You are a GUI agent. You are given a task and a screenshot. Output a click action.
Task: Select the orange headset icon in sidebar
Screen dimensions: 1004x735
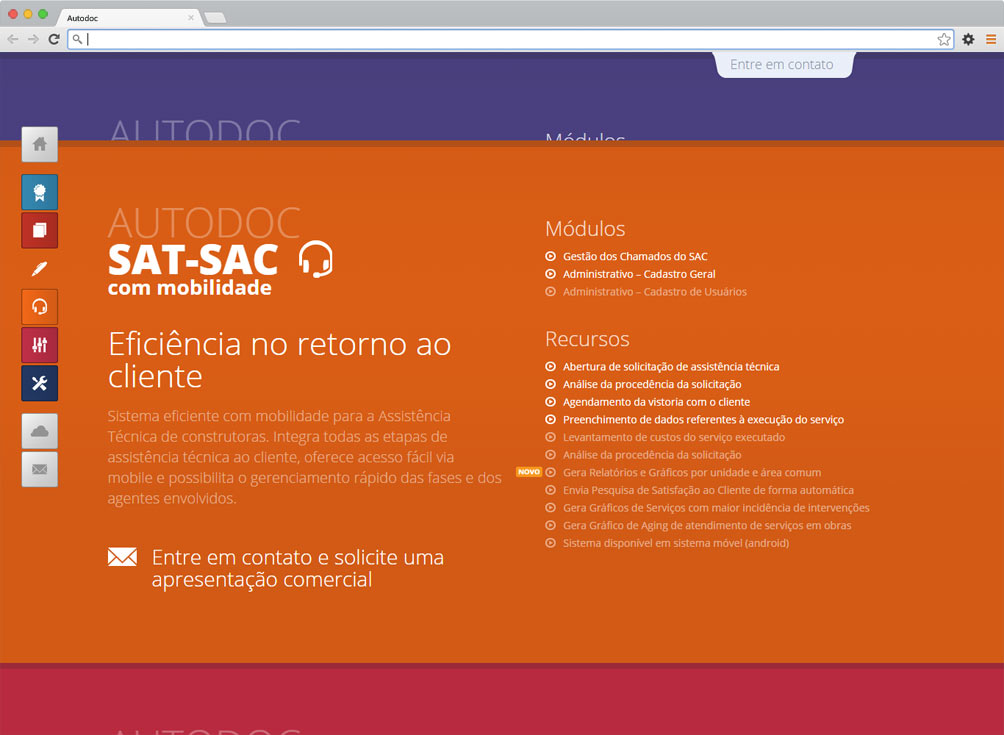click(x=40, y=307)
